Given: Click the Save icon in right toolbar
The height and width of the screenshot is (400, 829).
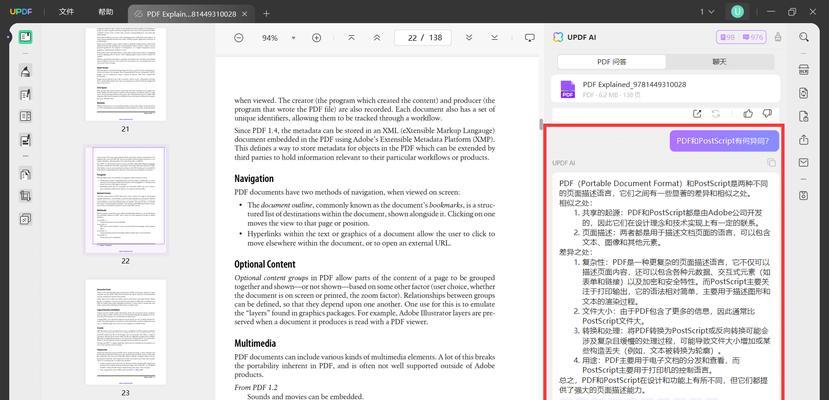Looking at the screenshot, I should click(804, 196).
